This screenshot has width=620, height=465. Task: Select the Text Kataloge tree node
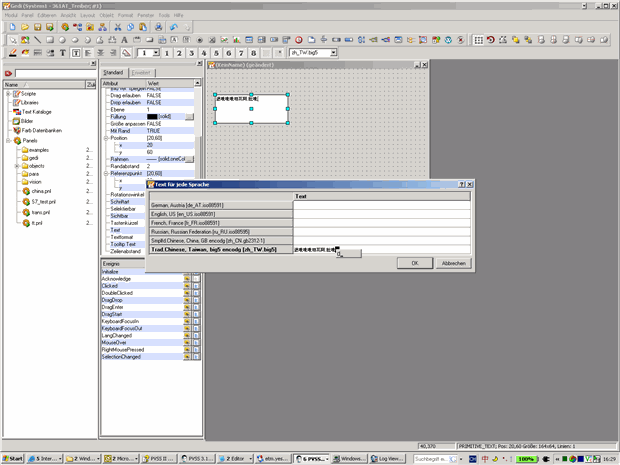35,112
